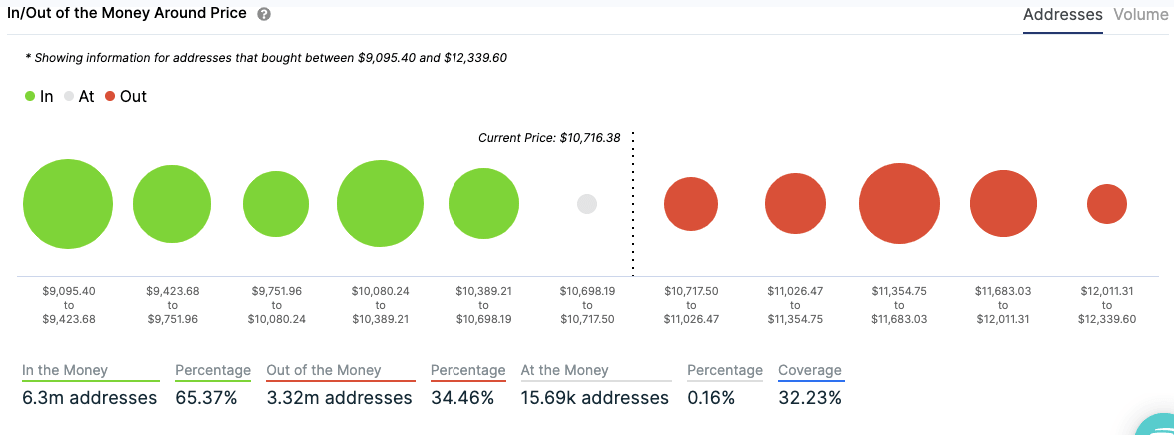The width and height of the screenshot is (1174, 435).
Task: Click the small gray At the Money bubble
Action: click(x=587, y=204)
